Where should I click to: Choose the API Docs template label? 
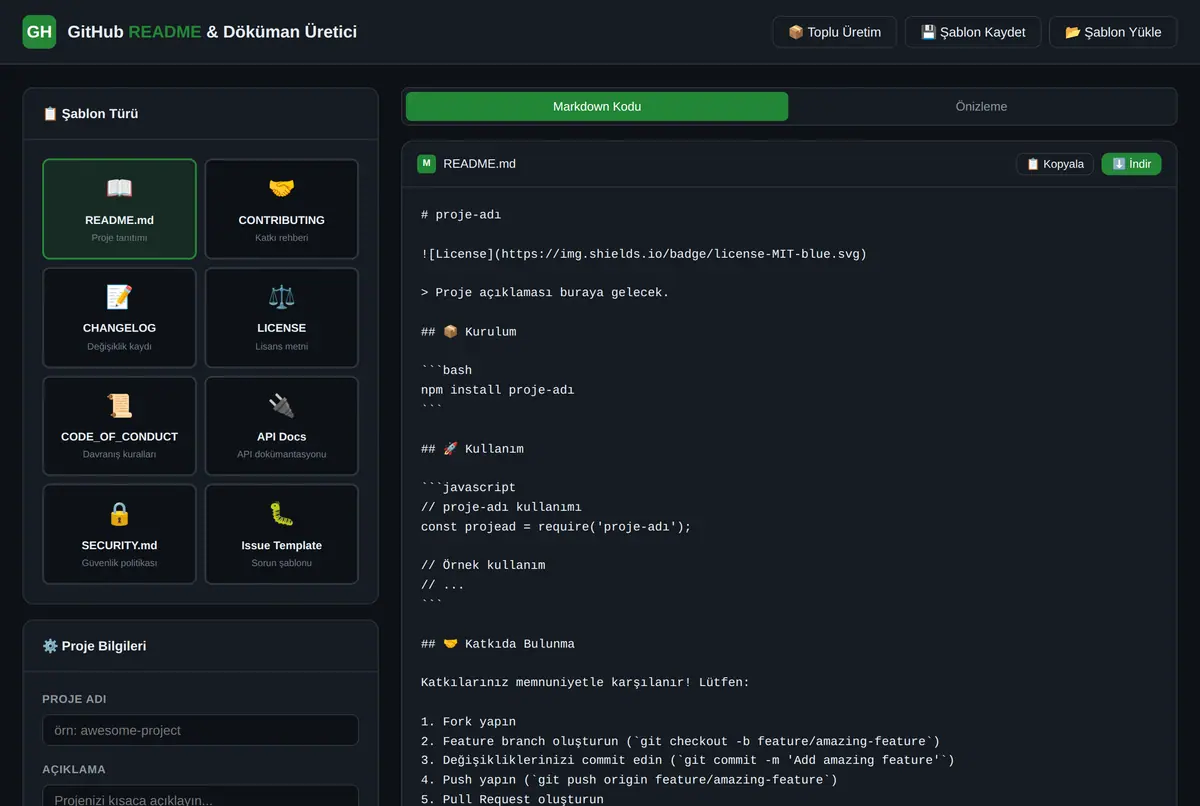pyautogui.click(x=281, y=437)
